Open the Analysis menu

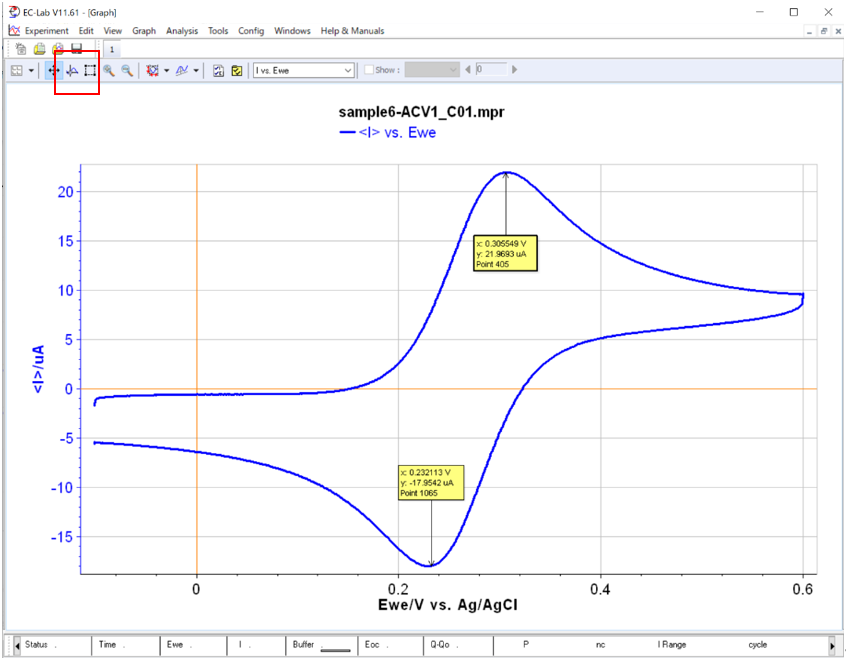182,31
